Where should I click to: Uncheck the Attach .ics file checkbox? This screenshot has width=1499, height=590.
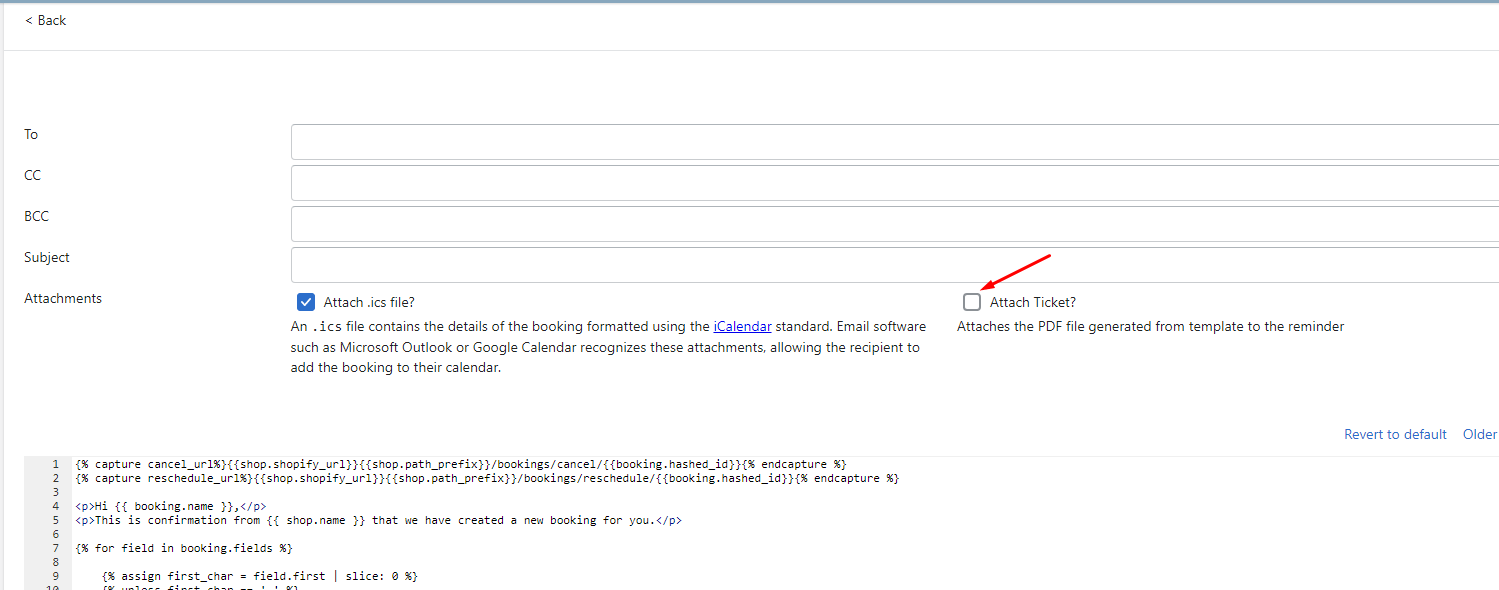306,302
